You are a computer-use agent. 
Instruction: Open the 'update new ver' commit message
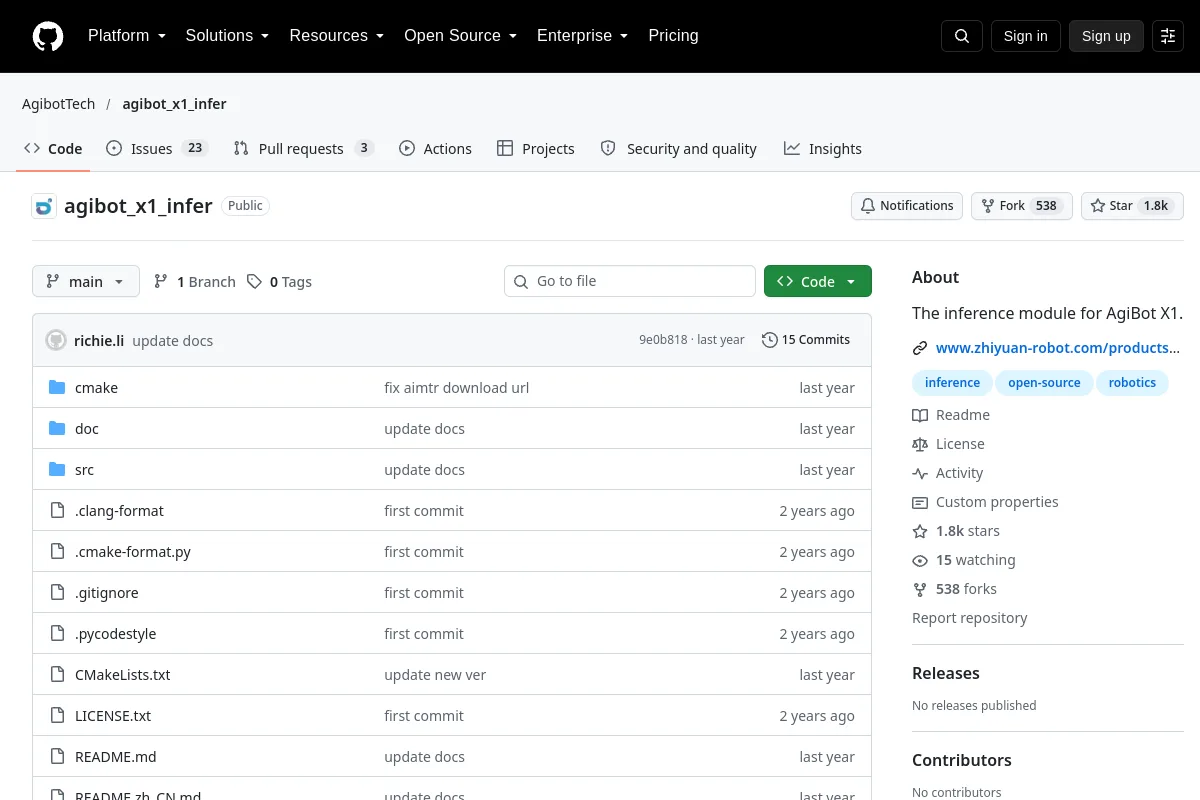(x=435, y=675)
